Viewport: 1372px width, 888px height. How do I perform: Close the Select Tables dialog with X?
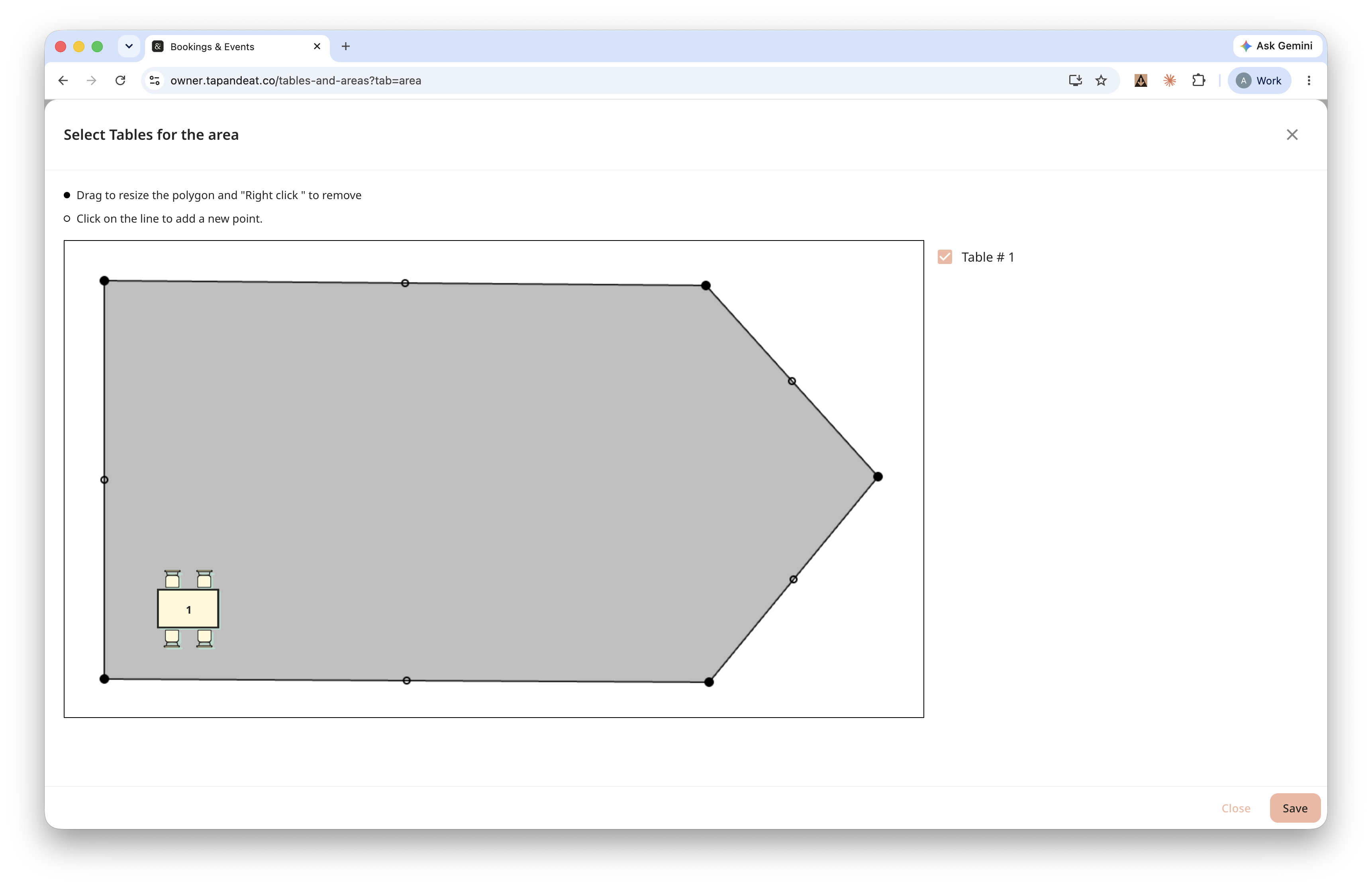point(1291,135)
